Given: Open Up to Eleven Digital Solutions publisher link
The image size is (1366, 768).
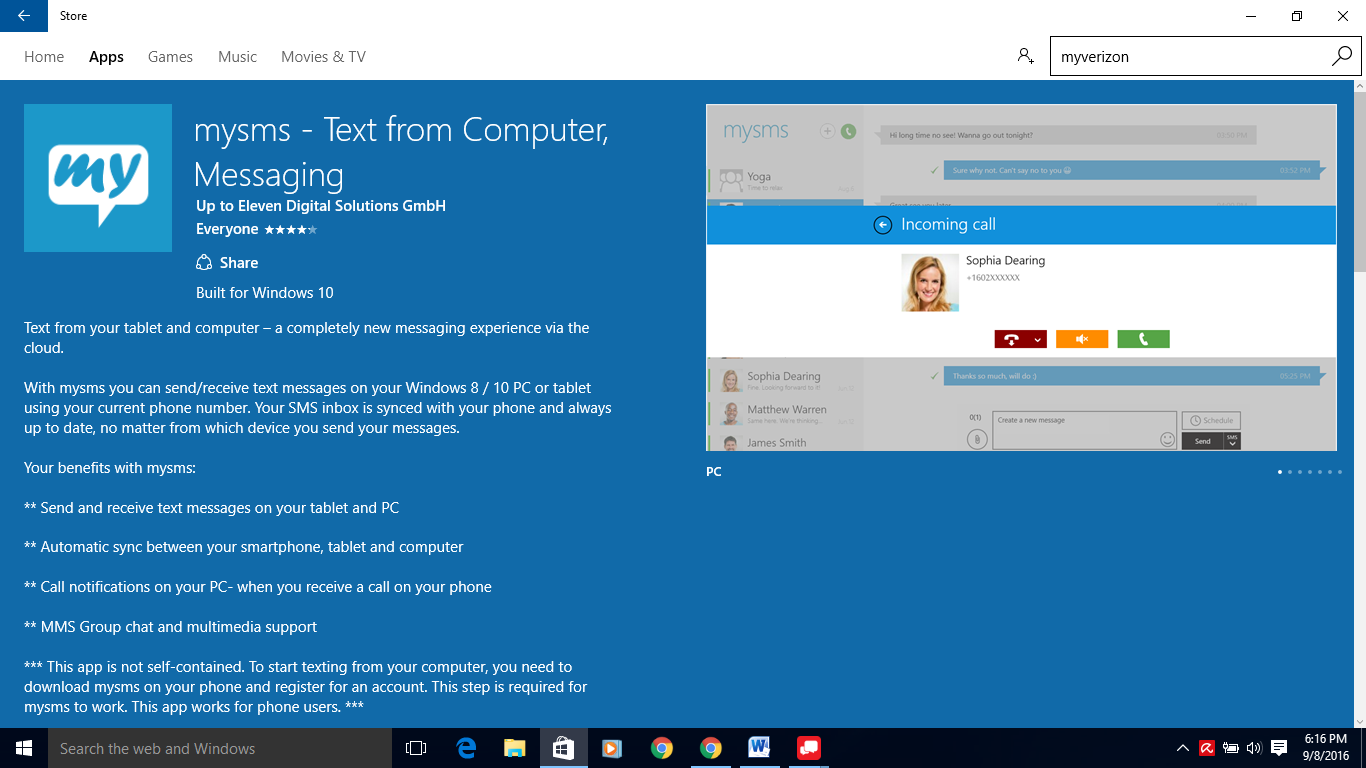Looking at the screenshot, I should click(321, 206).
